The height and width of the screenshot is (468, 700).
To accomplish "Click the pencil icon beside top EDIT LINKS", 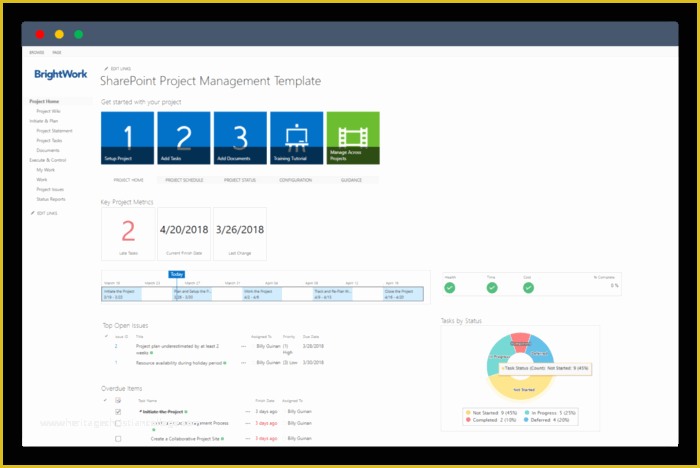I will click(106, 69).
